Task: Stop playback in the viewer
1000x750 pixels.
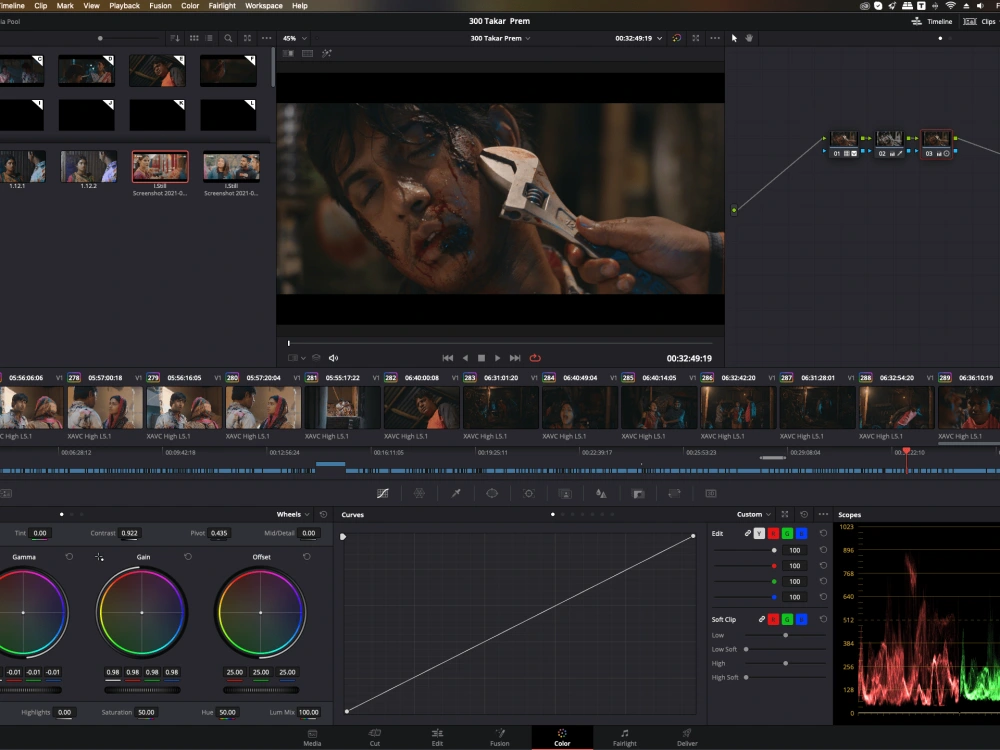Action: click(482, 358)
